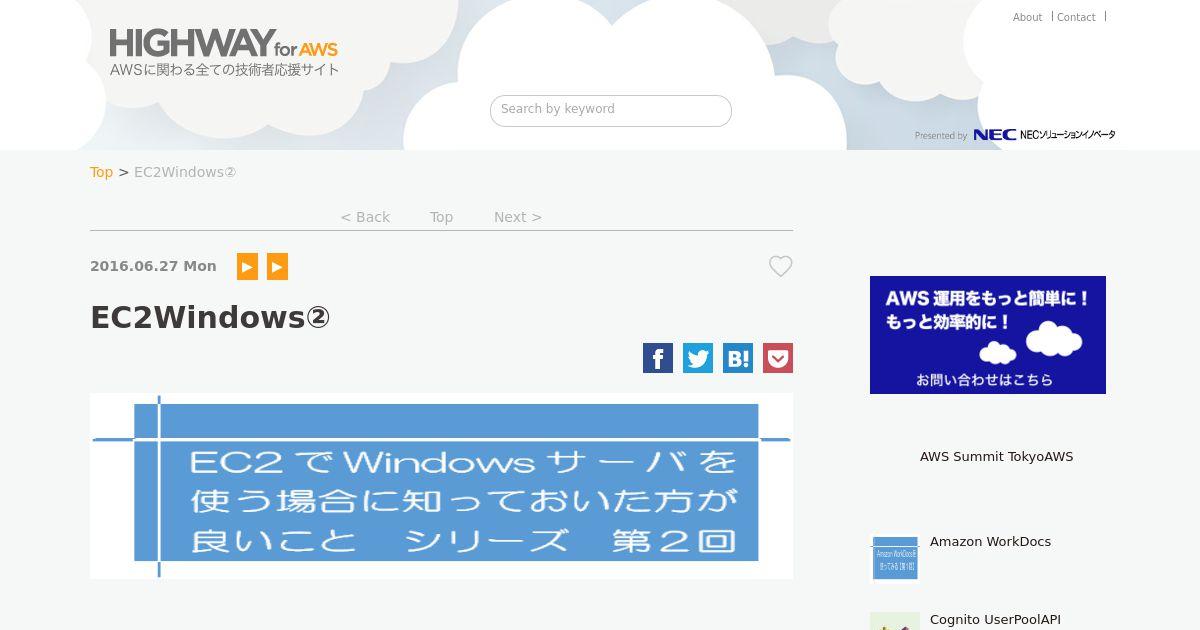
Task: Click the first orange arrow tag icon
Action: pyautogui.click(x=247, y=266)
